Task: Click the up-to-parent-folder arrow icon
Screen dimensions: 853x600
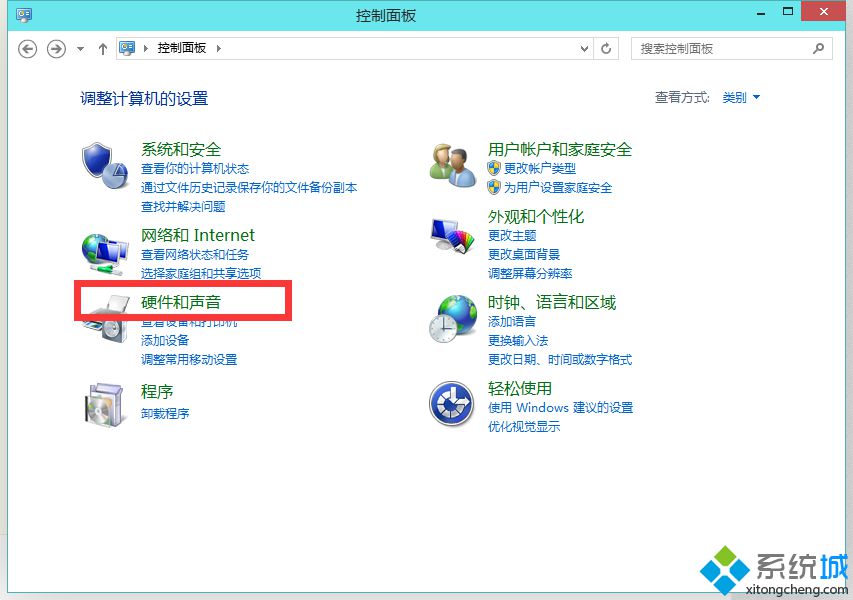Action: [102, 48]
